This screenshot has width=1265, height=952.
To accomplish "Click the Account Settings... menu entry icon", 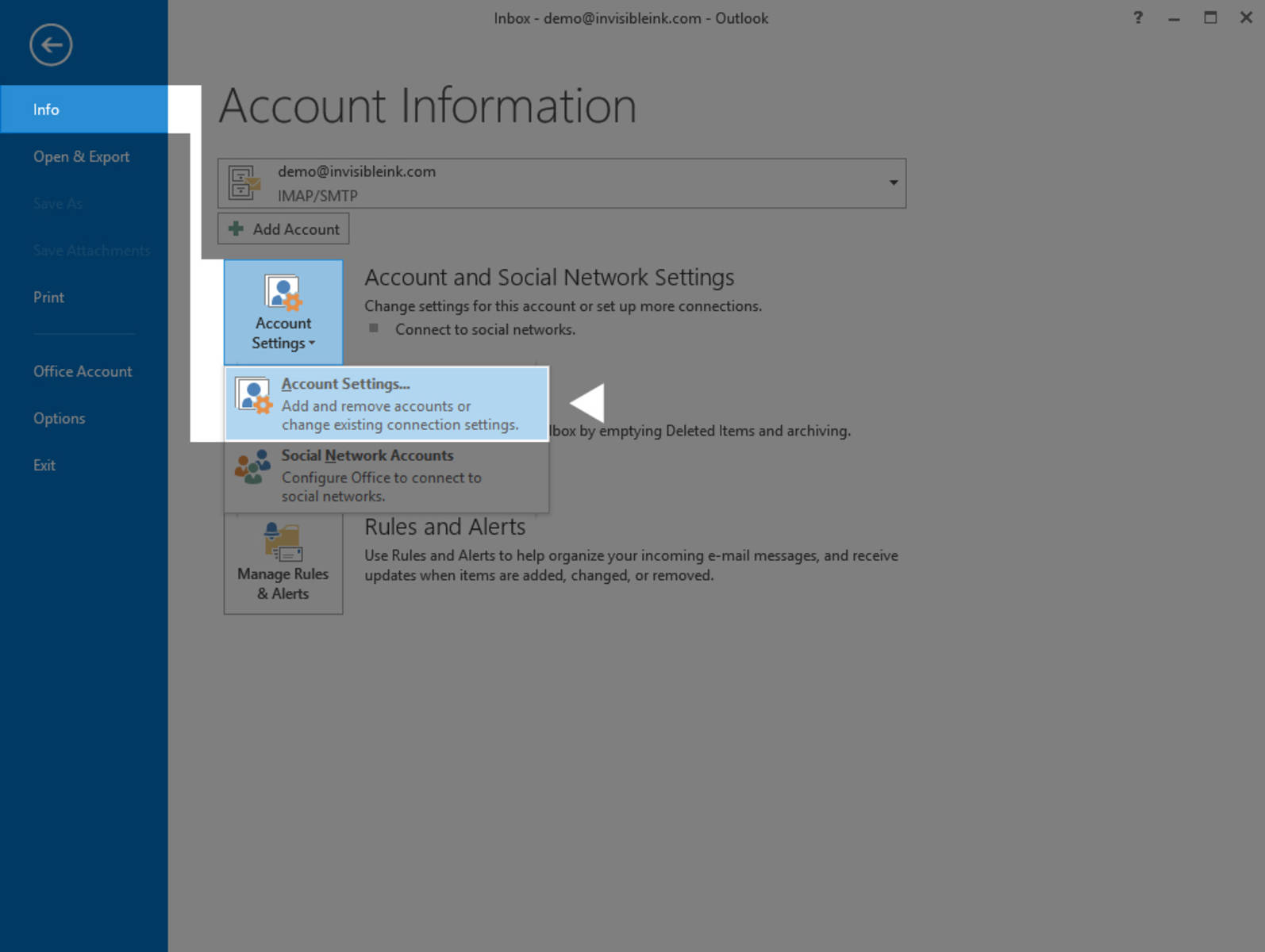I will [x=254, y=394].
